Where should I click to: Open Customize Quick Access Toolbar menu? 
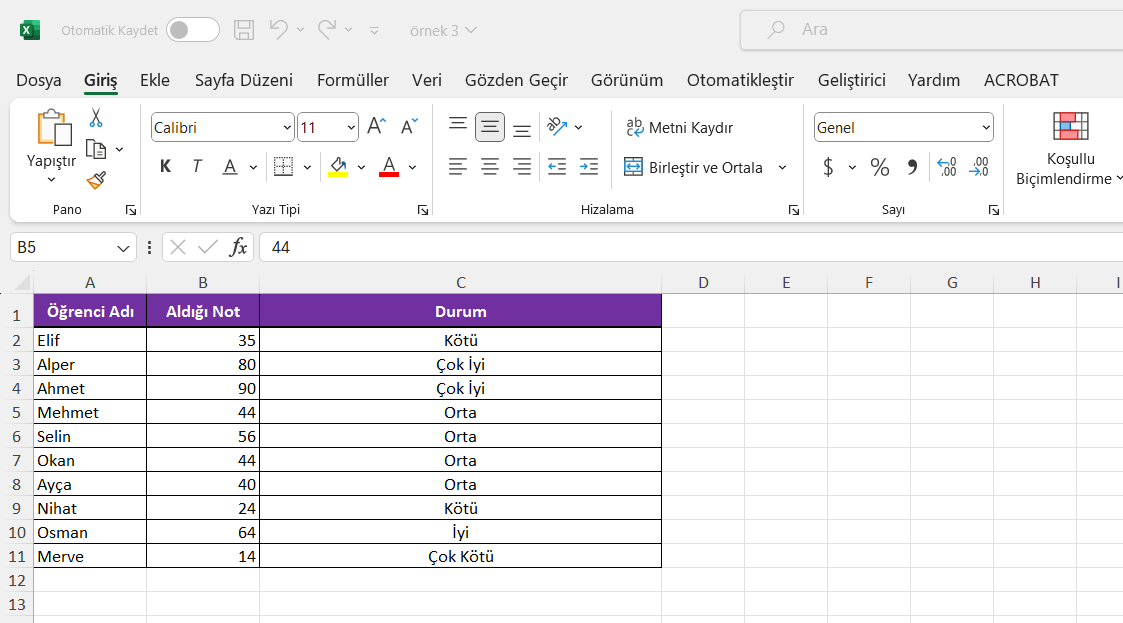[374, 31]
